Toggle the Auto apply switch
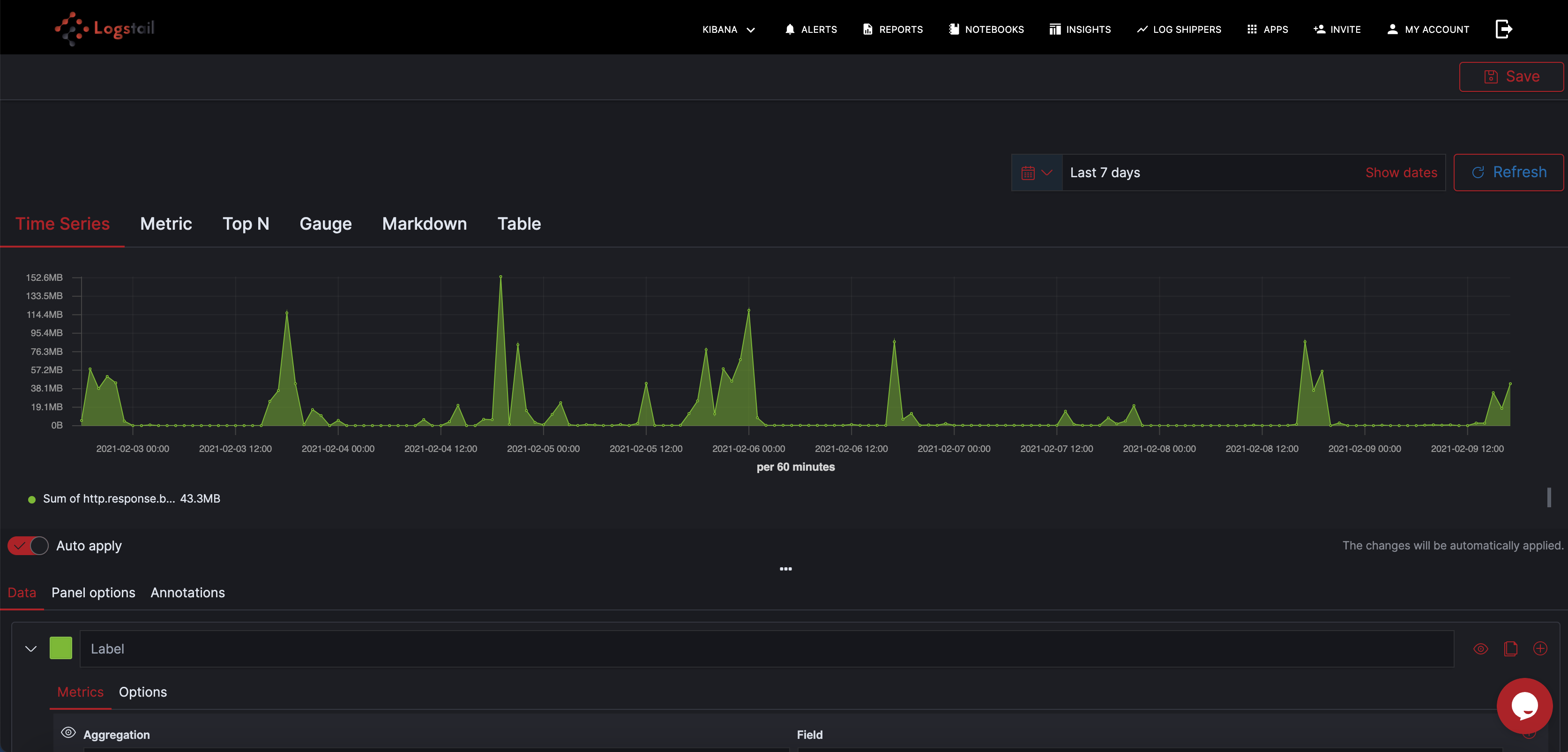The height and width of the screenshot is (752, 1568). (28, 546)
